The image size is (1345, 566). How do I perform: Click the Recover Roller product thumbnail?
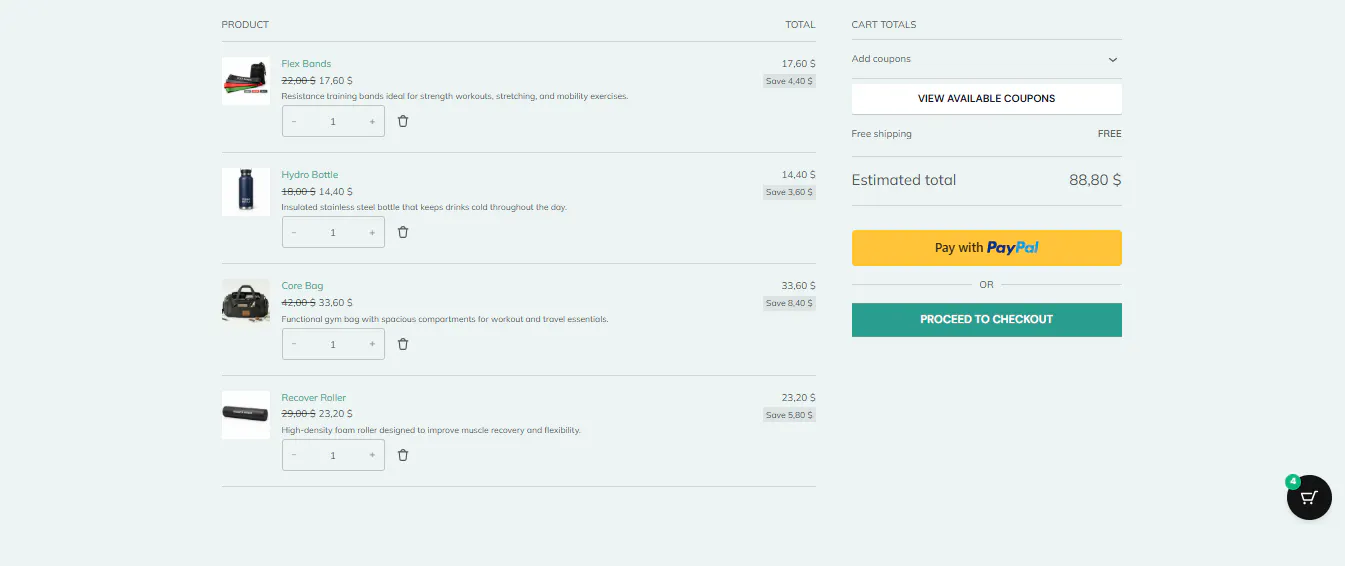click(246, 415)
